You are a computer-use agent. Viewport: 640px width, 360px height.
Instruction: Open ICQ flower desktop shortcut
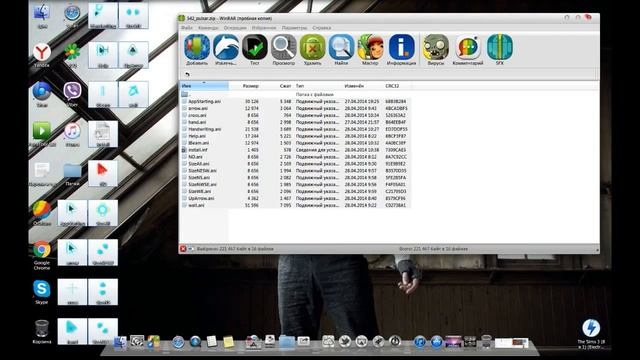tap(72, 56)
